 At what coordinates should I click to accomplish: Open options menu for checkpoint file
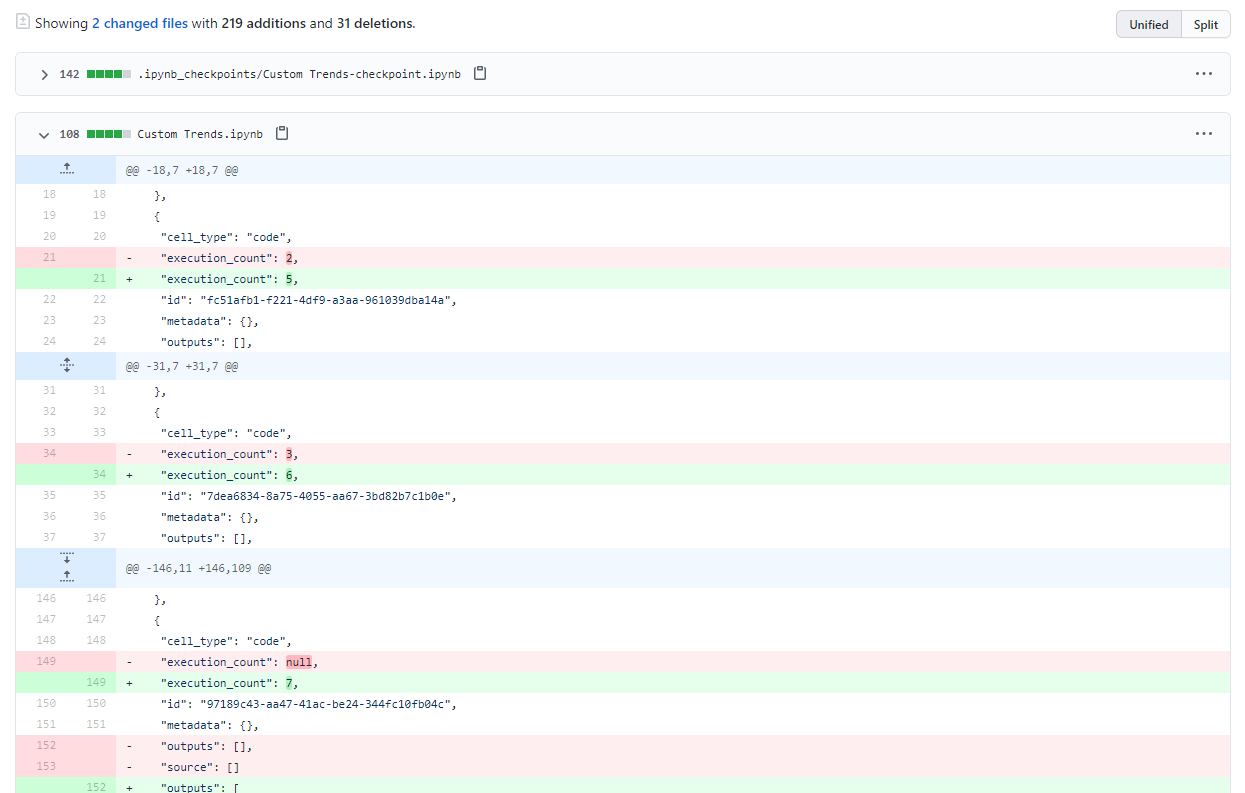click(x=1203, y=74)
